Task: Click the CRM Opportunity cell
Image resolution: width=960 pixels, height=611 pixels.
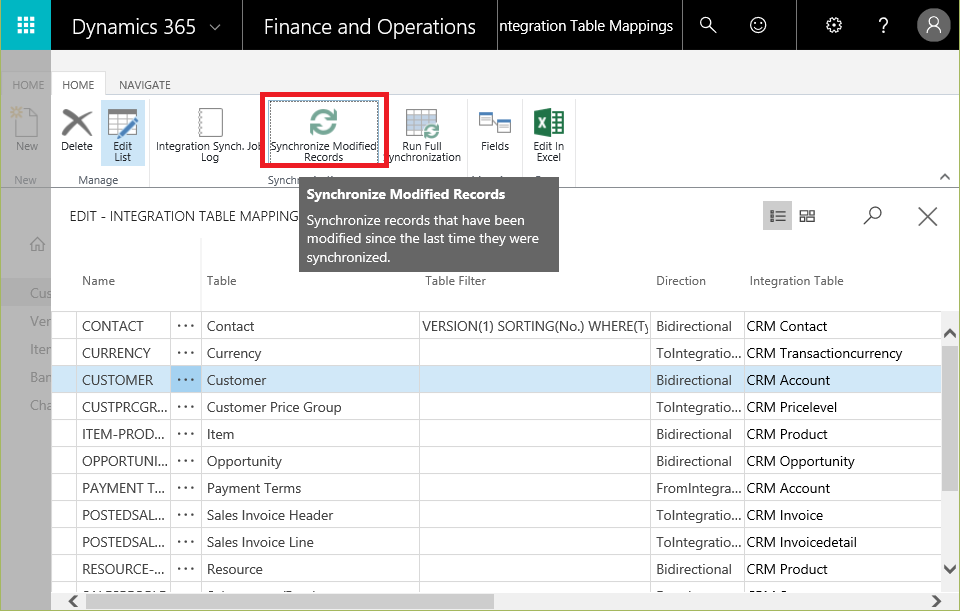Action: (842, 460)
